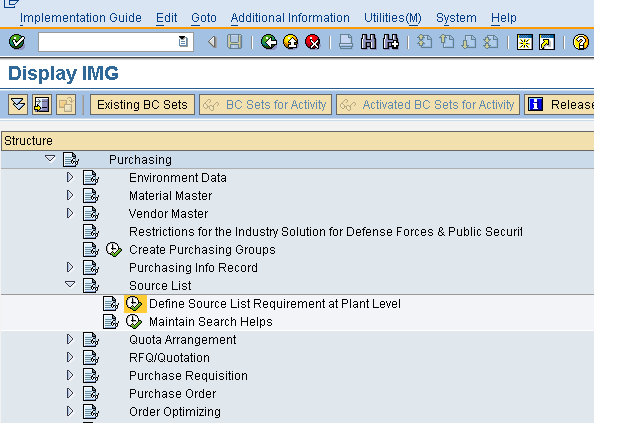This screenshot has width=640, height=423.
Task: Click the yellow Help question mark icon
Action: pos(581,42)
